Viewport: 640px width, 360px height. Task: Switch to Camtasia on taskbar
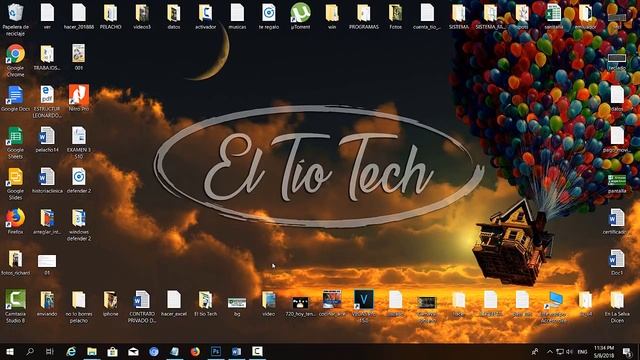click(257, 352)
